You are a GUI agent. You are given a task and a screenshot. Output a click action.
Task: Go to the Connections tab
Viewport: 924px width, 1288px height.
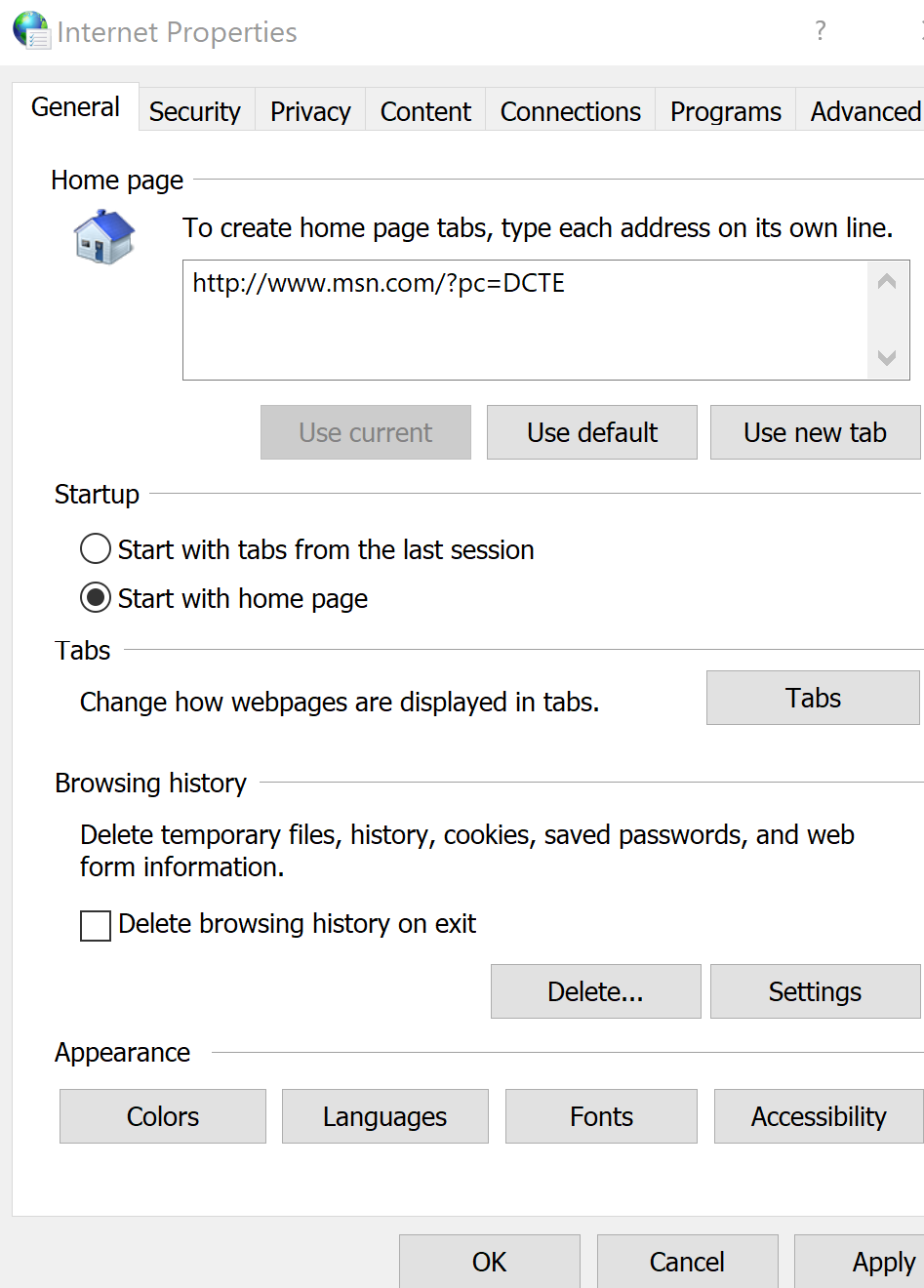(x=571, y=111)
